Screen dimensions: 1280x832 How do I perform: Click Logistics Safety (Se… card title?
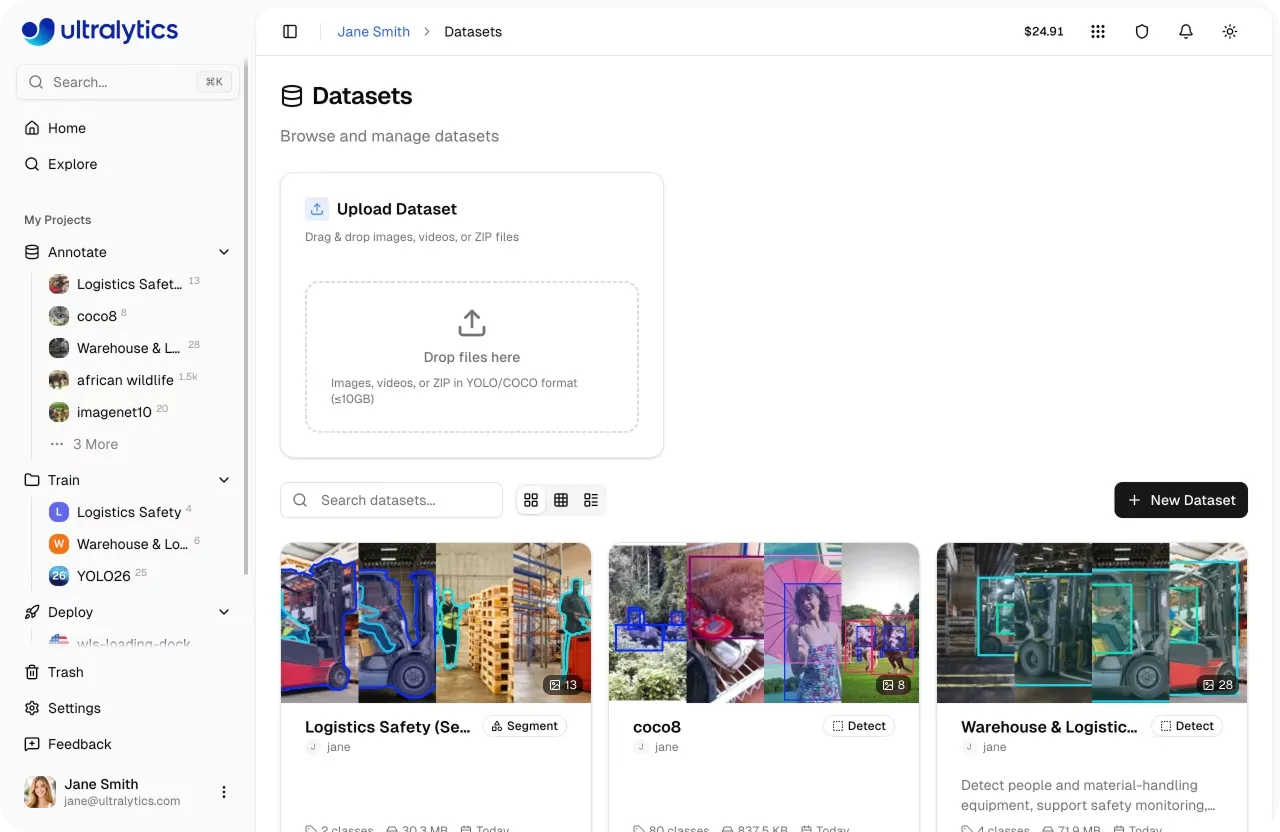click(x=388, y=727)
